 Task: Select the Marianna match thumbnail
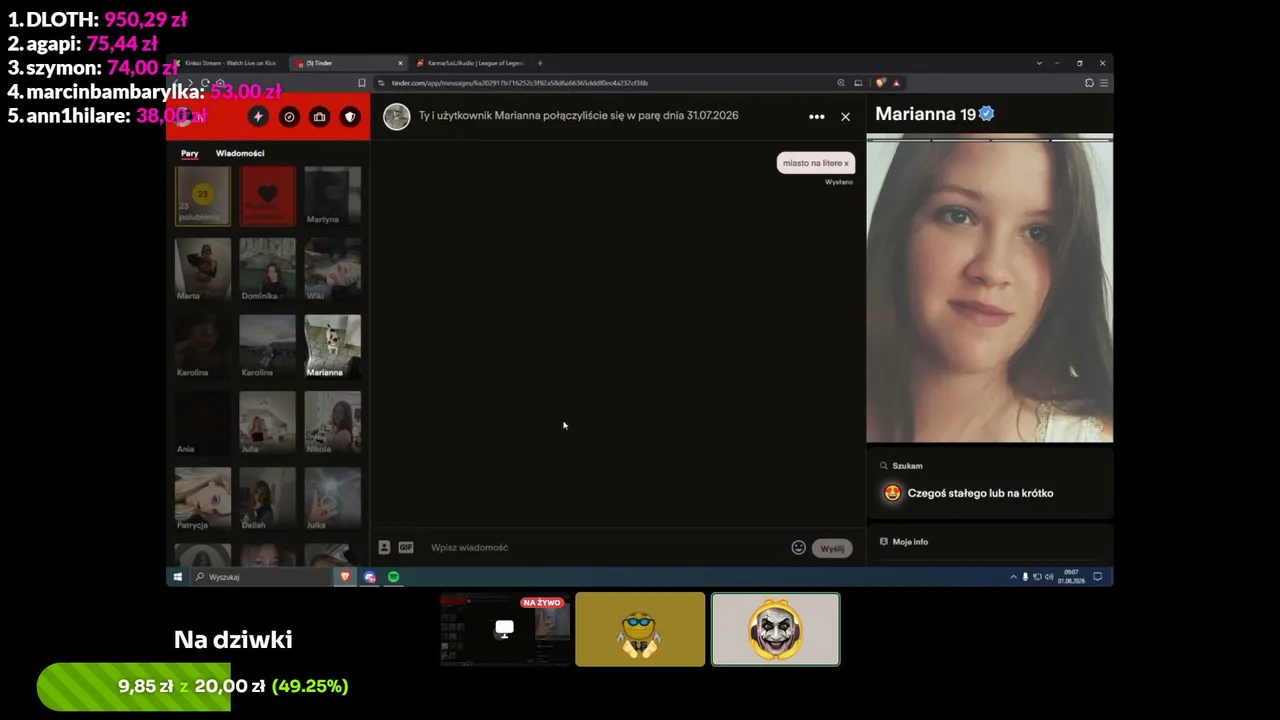tap(332, 346)
